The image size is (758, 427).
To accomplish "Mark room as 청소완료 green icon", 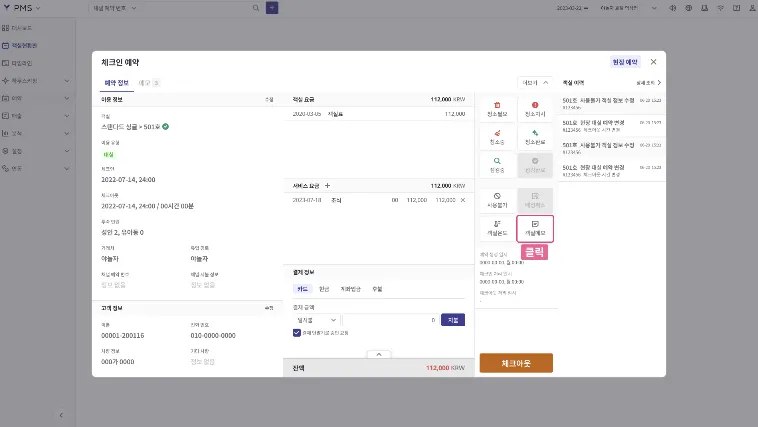I will (x=535, y=137).
